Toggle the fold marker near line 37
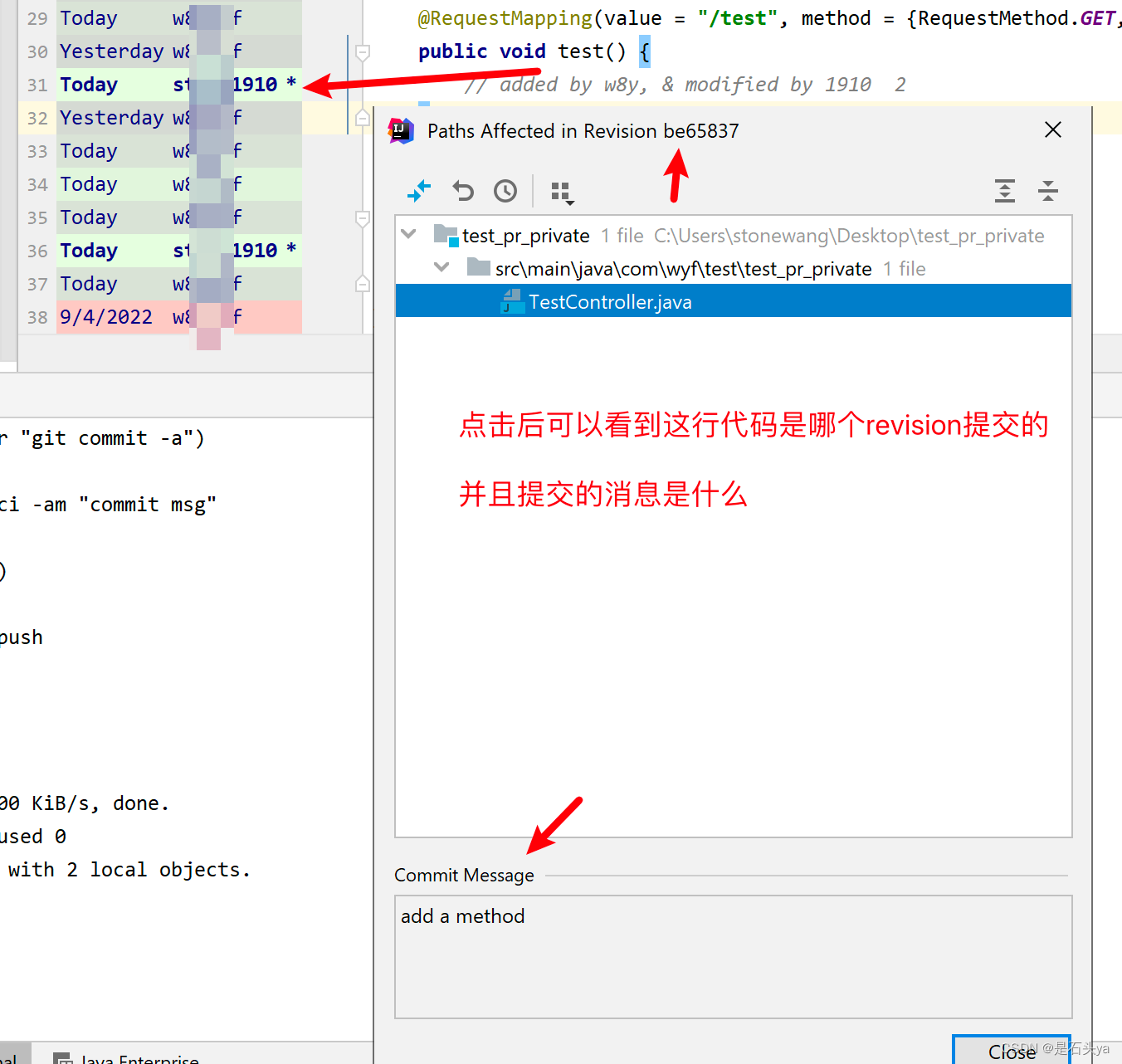Image resolution: width=1122 pixels, height=1064 pixels. (362, 283)
